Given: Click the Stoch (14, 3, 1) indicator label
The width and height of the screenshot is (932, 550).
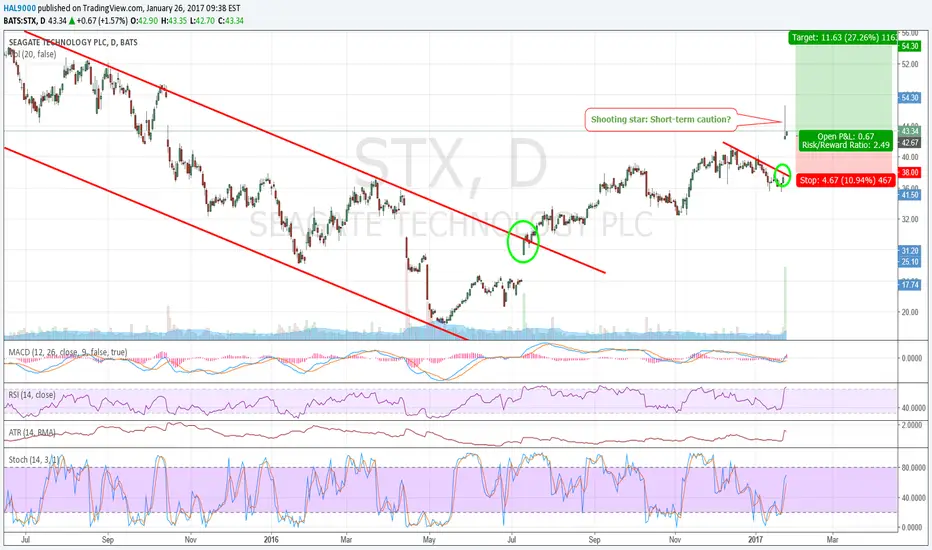Looking at the screenshot, I should (x=34, y=460).
